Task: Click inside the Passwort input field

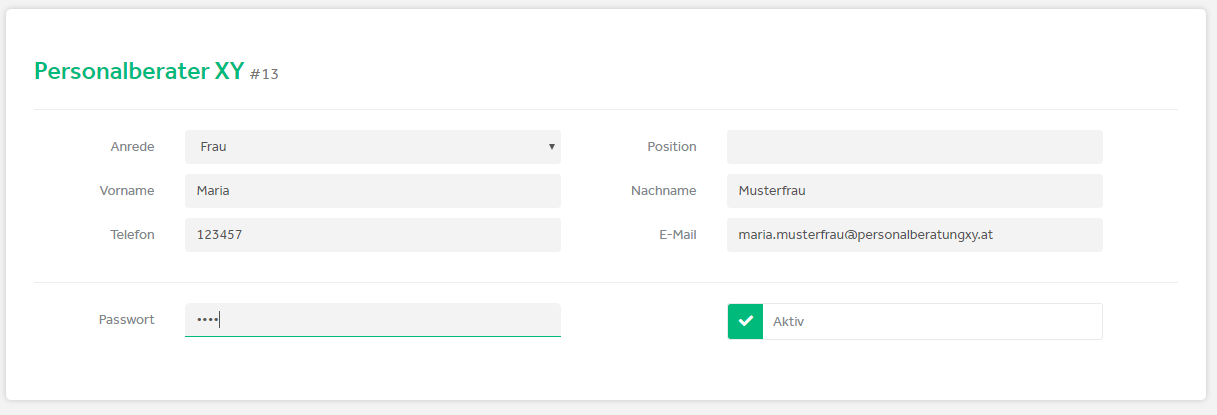Action: point(373,320)
